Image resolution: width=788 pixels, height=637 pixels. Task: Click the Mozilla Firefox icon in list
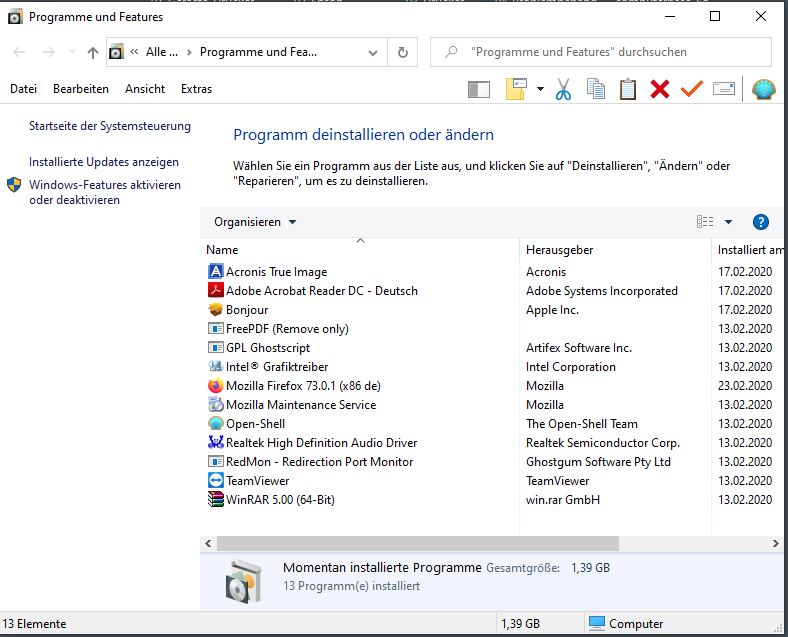[216, 385]
